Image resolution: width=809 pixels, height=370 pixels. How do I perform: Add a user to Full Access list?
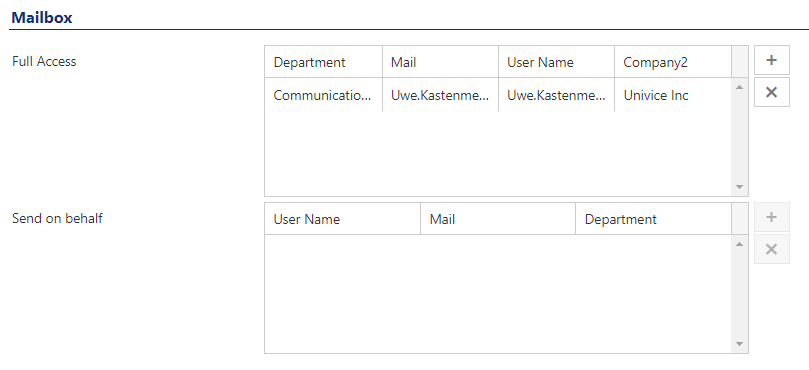click(772, 60)
